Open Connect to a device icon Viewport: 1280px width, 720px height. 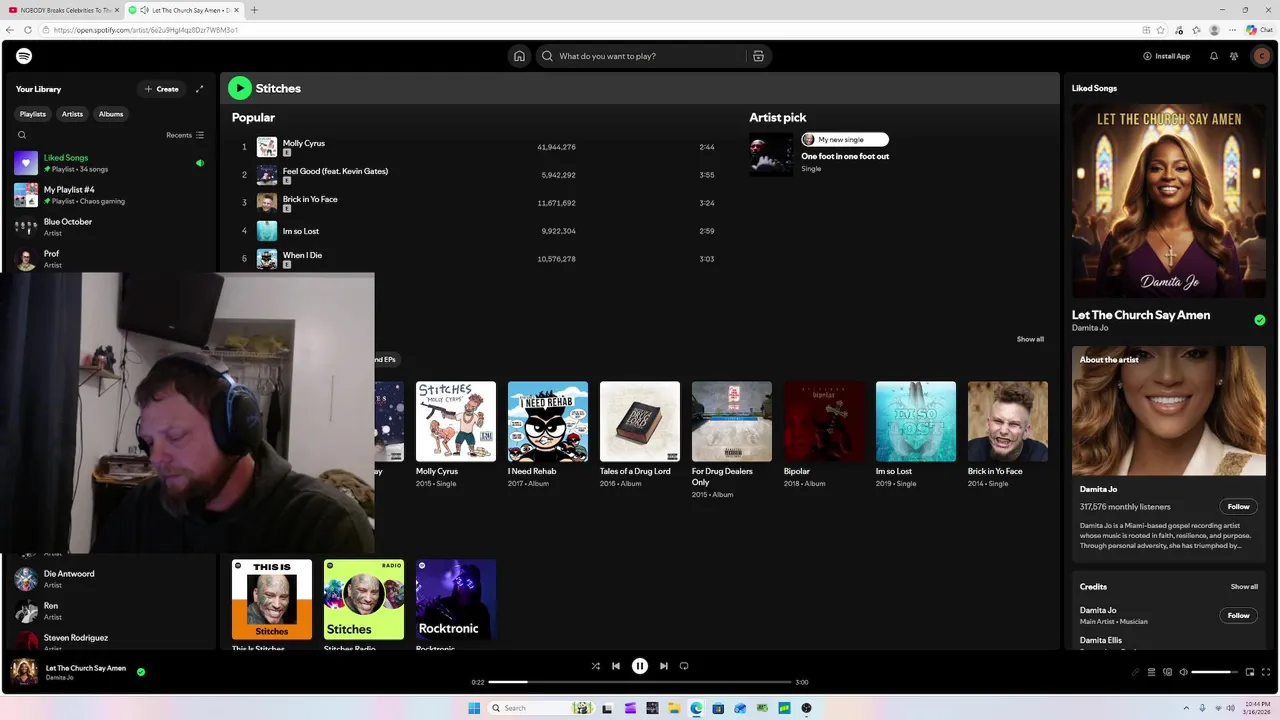(x=1167, y=672)
